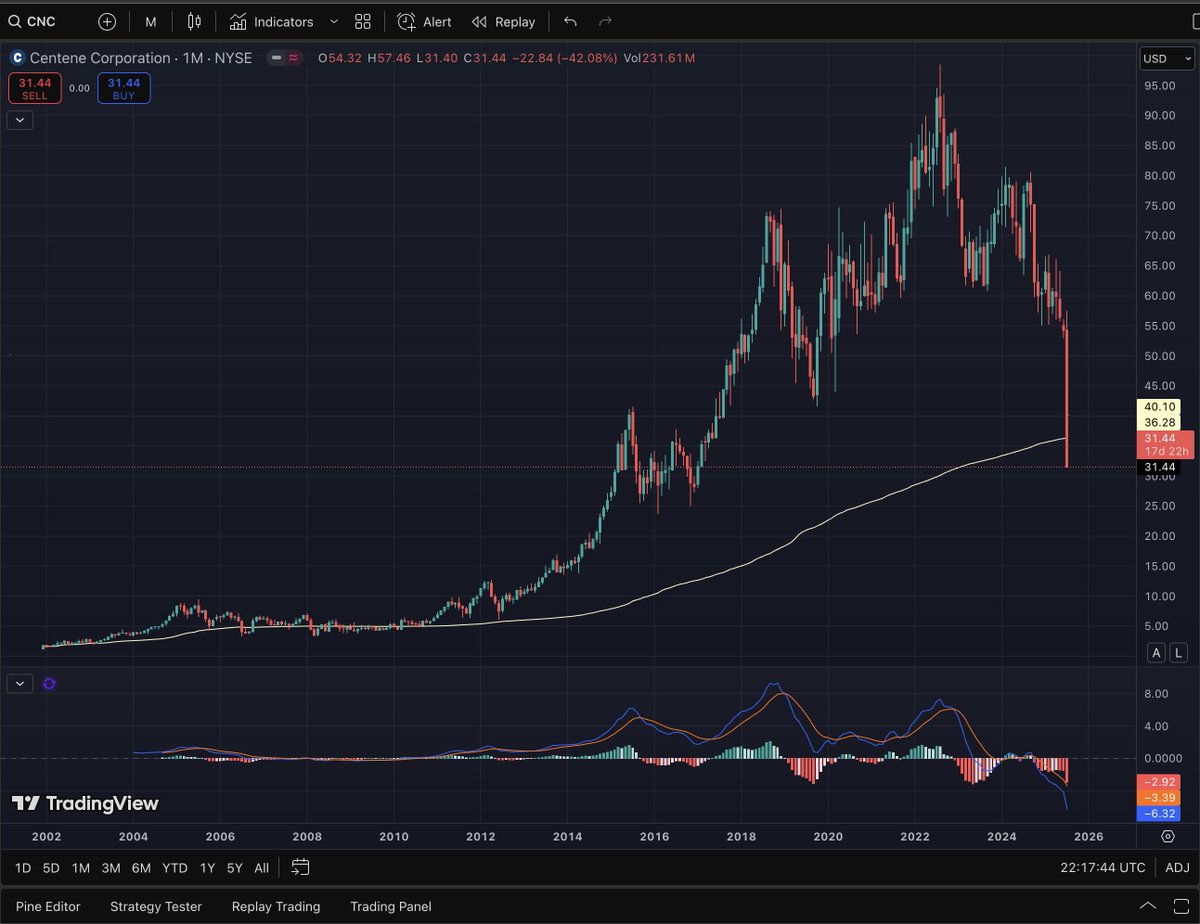1200x924 pixels.
Task: Click the 2026 time axis label
Action: 1088,836
